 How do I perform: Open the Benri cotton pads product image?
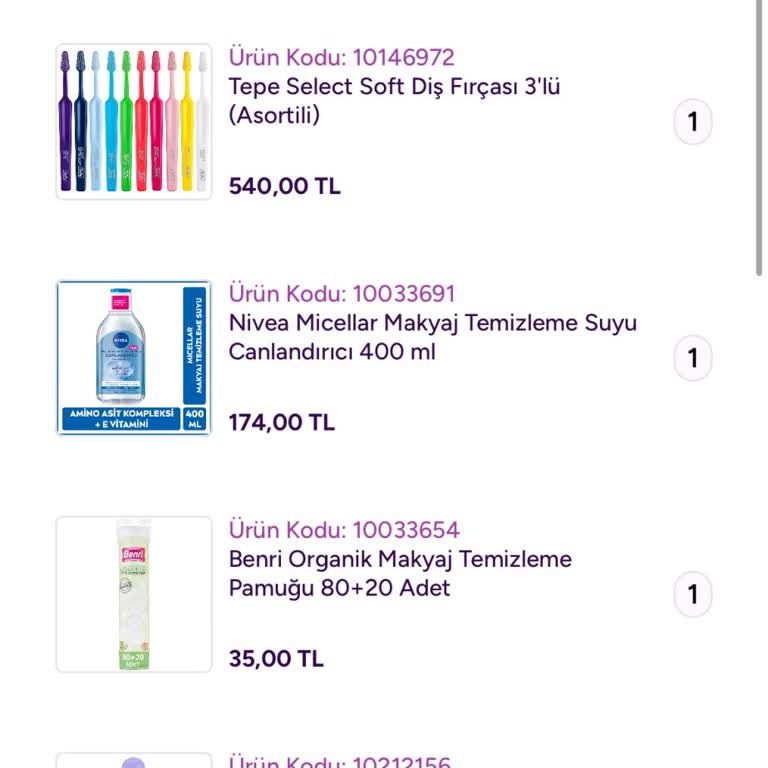(x=134, y=594)
